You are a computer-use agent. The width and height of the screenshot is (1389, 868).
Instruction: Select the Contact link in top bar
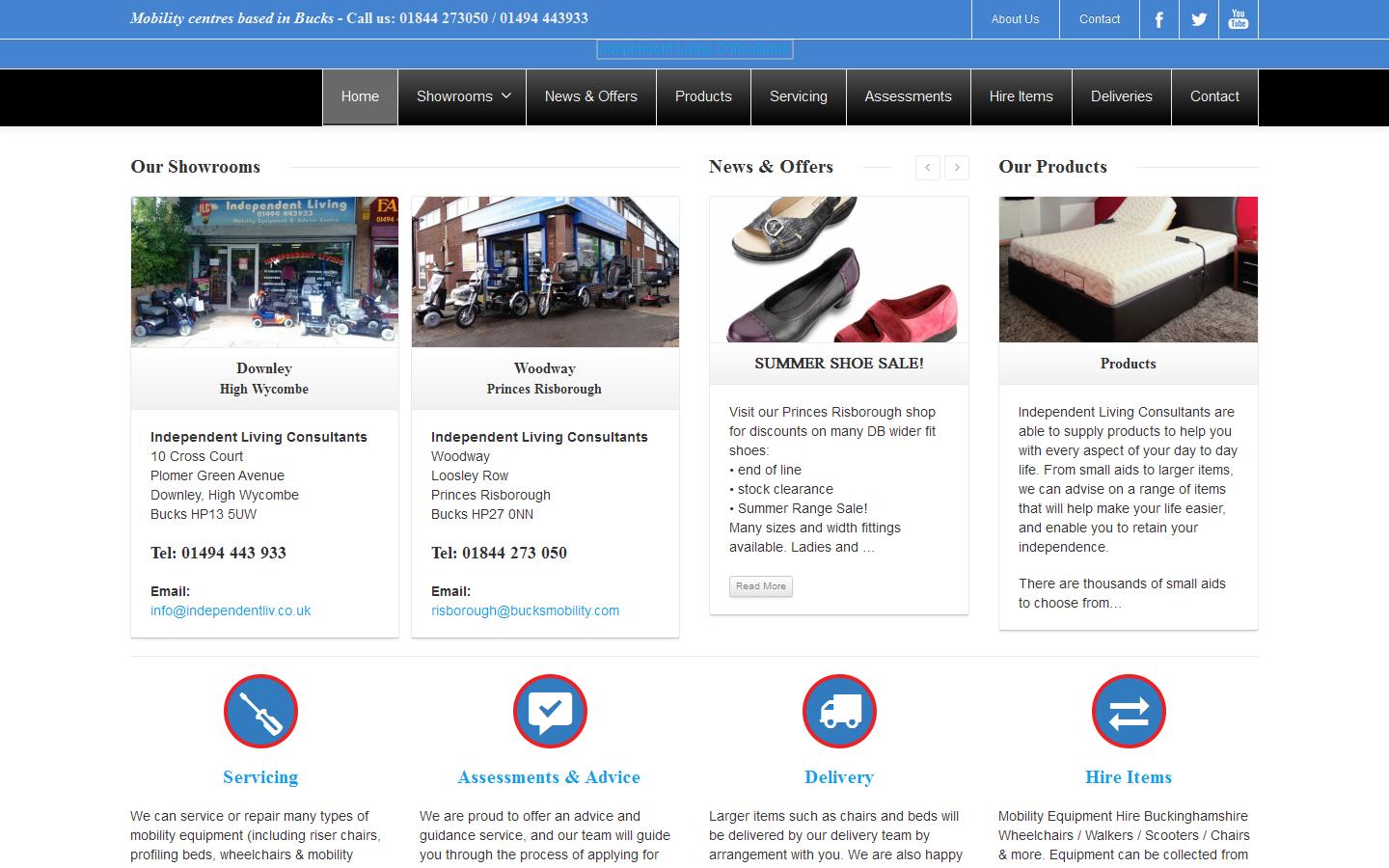1099,18
